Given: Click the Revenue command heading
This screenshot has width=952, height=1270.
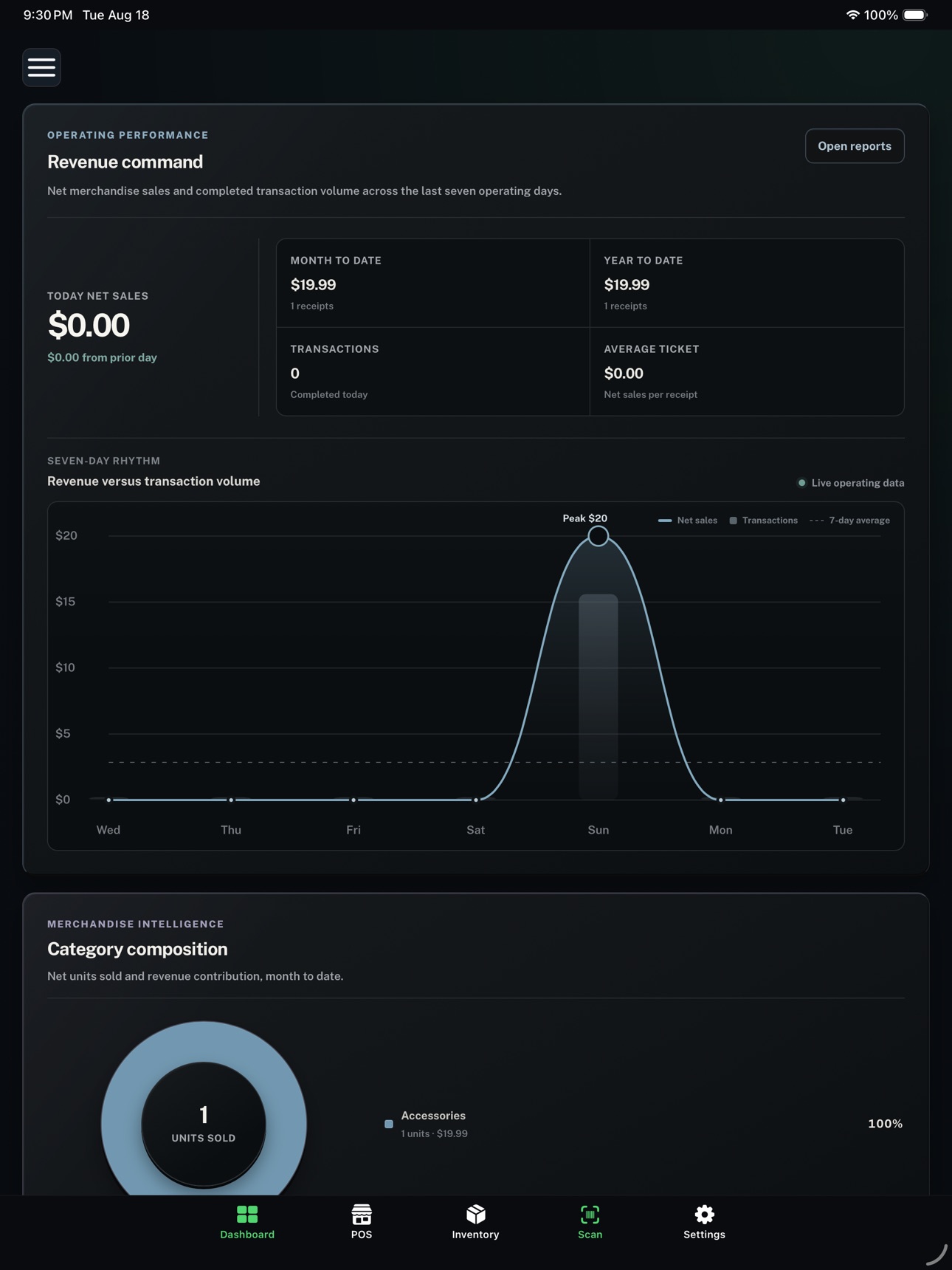Looking at the screenshot, I should [125, 162].
